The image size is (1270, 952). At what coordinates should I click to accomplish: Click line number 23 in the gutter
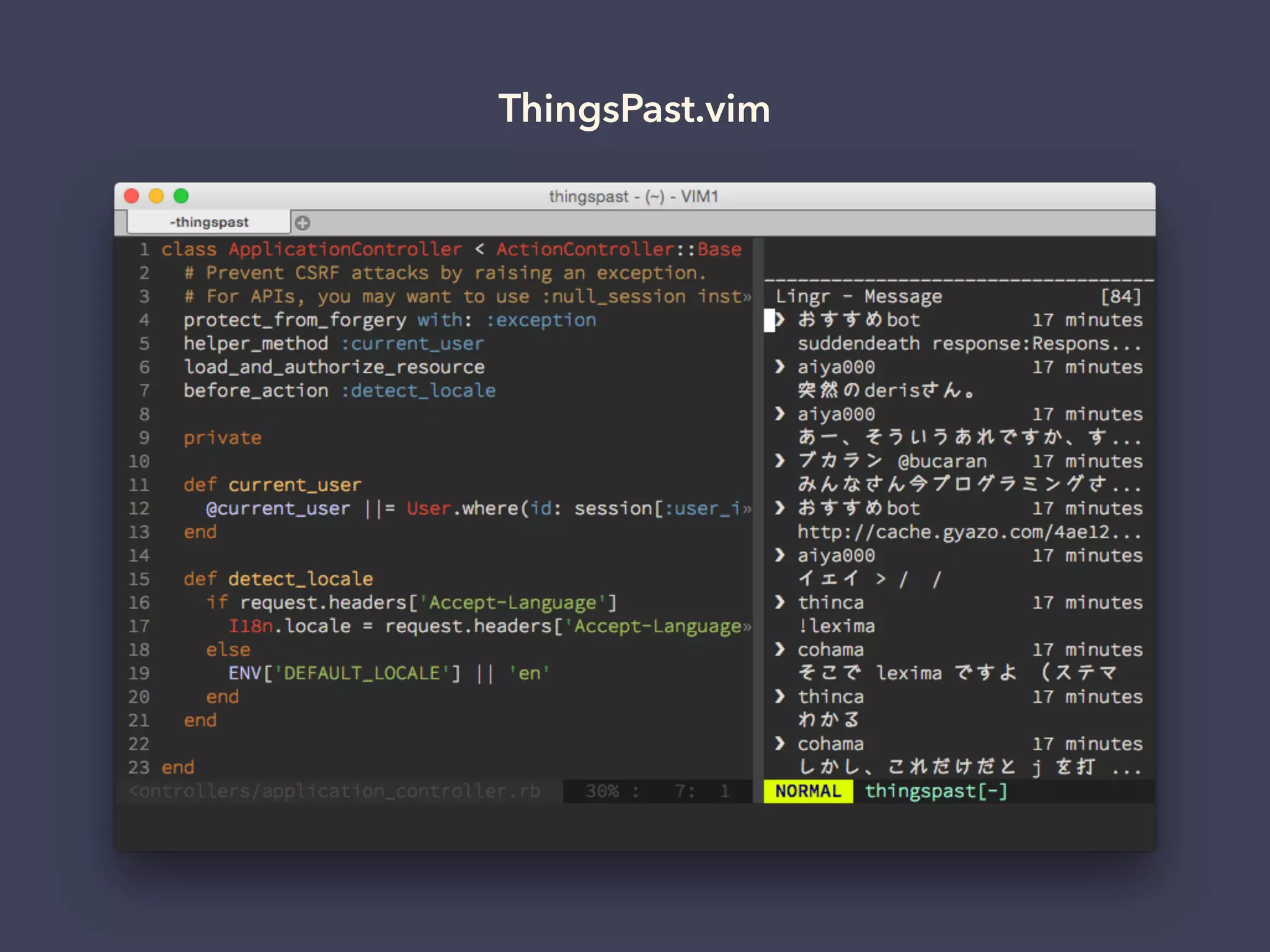click(x=139, y=768)
